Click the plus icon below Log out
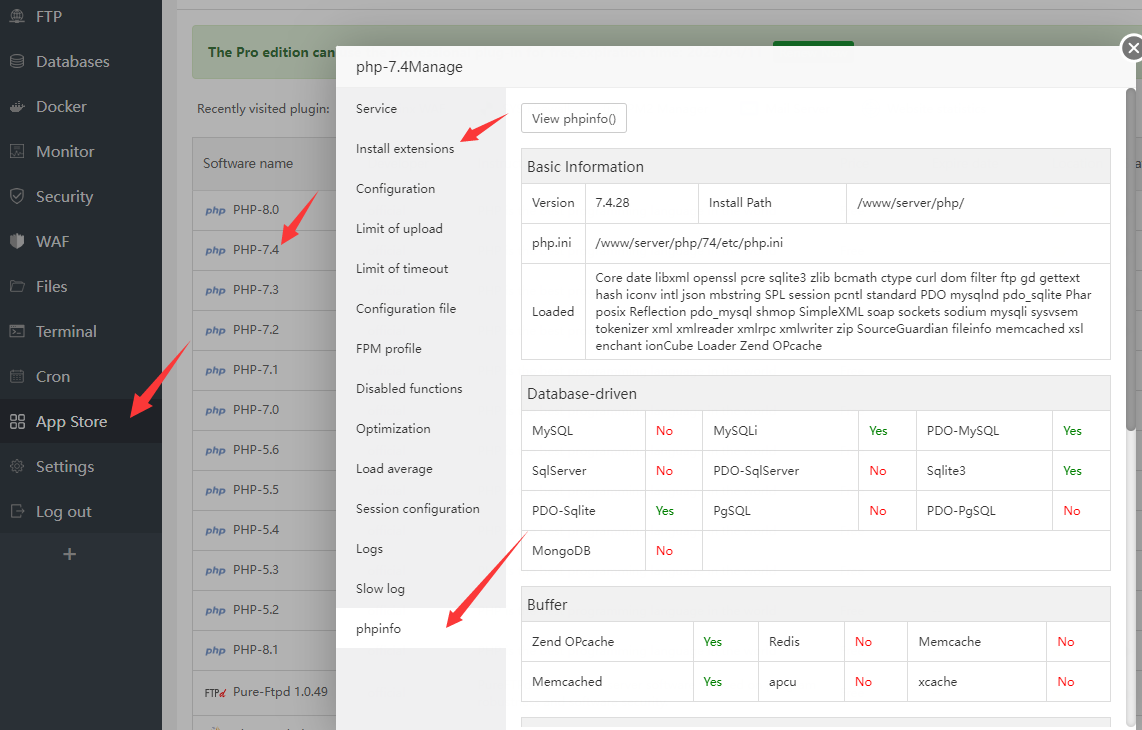This screenshot has width=1142, height=730. pyautogui.click(x=69, y=553)
